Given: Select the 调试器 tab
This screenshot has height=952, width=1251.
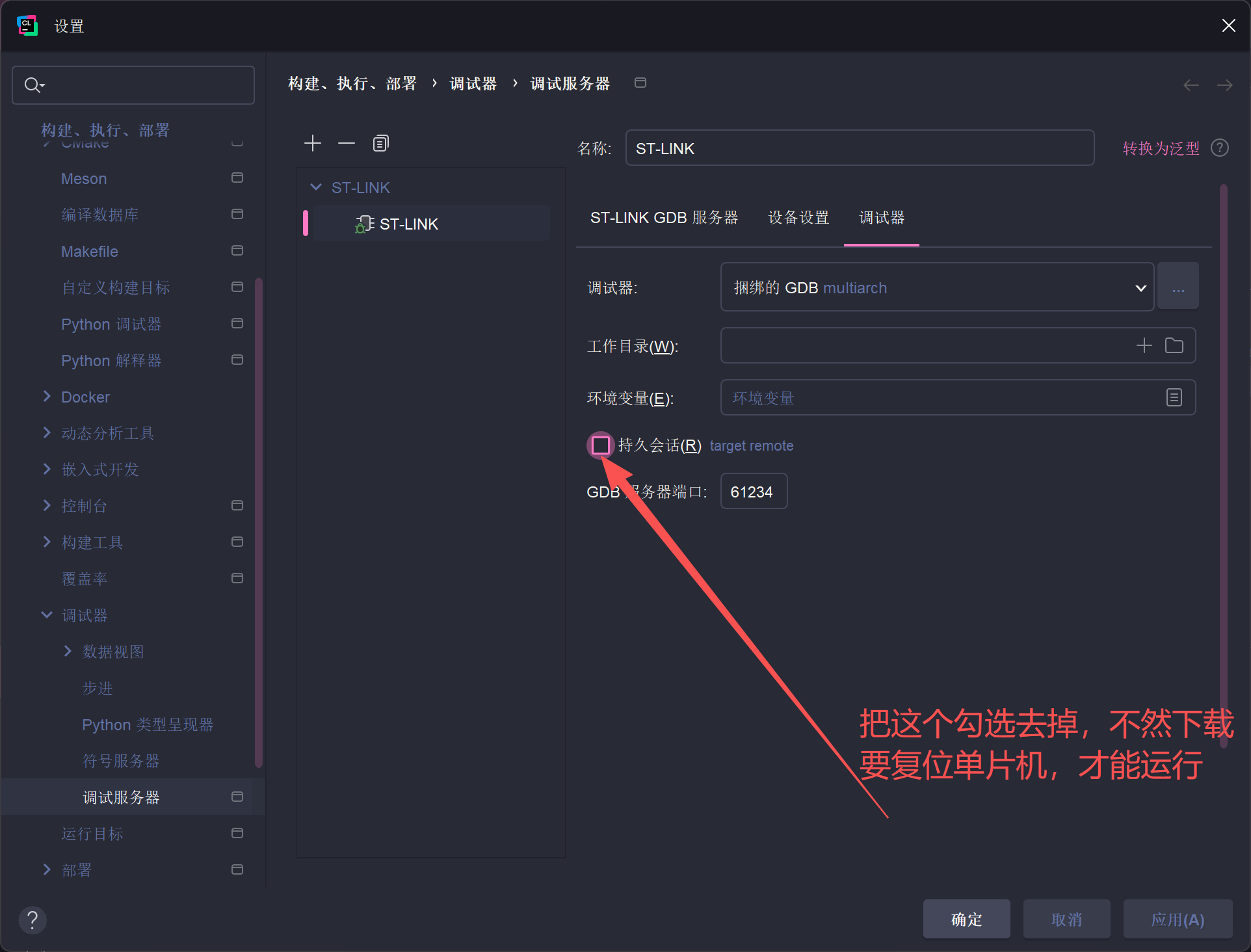Looking at the screenshot, I should (882, 218).
